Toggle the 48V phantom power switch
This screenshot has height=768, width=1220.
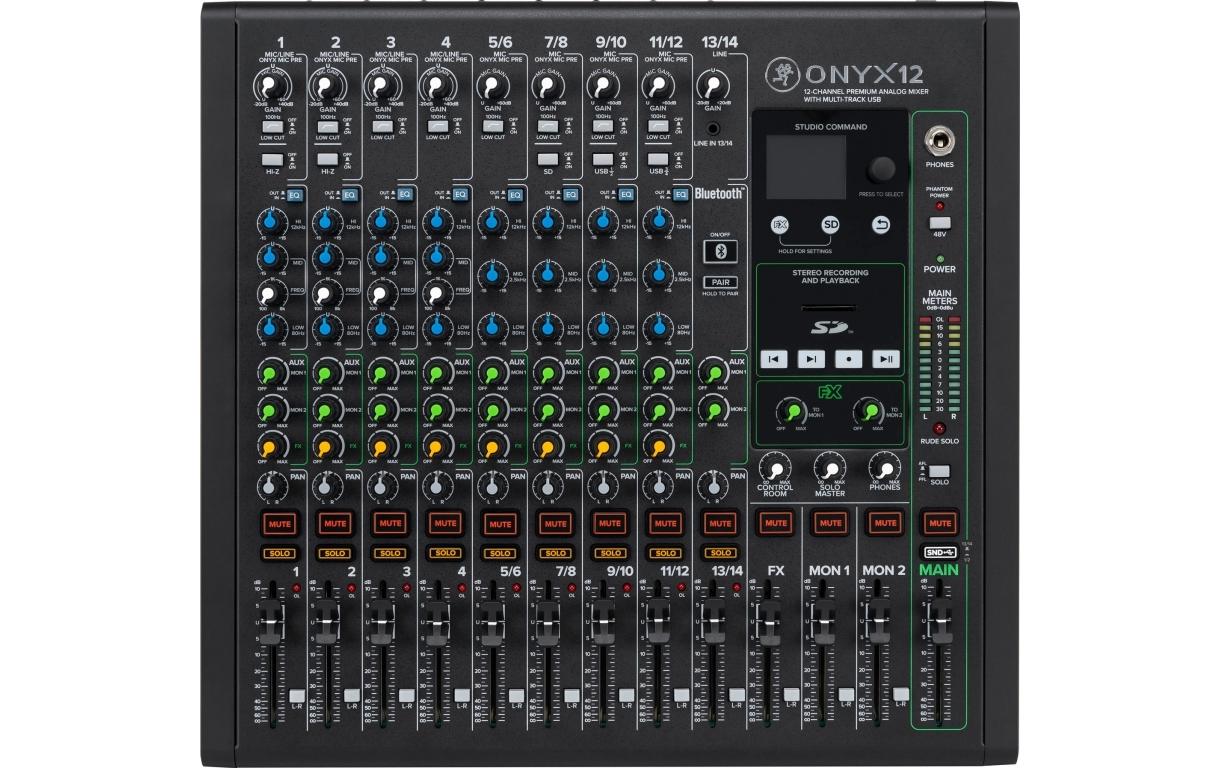click(x=939, y=222)
